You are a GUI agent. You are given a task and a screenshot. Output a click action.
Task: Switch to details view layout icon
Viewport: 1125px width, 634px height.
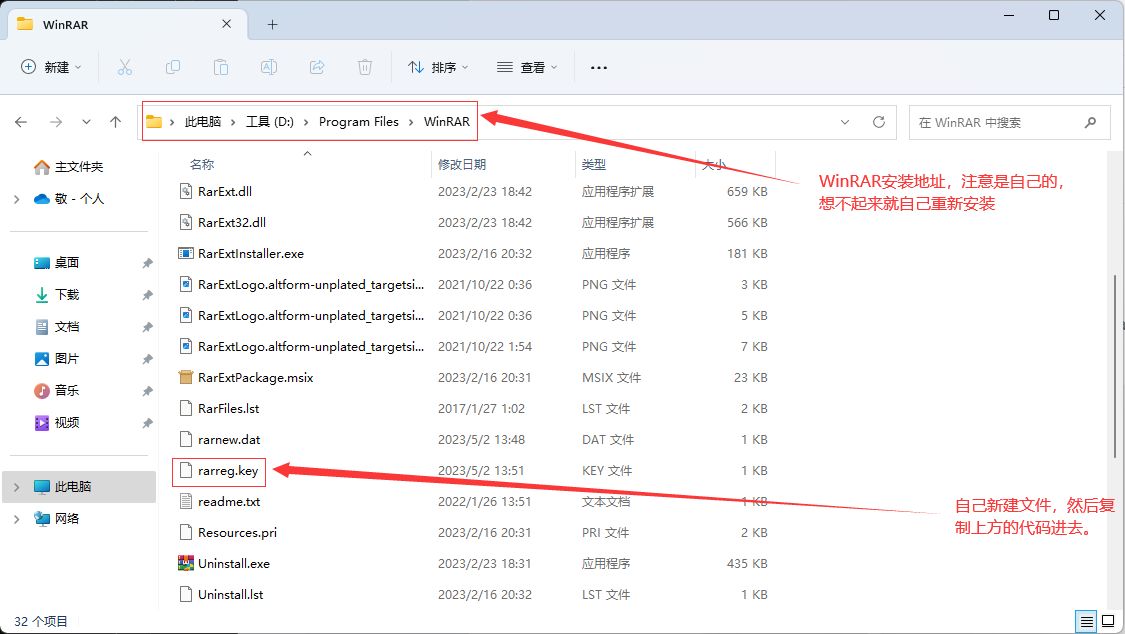click(x=1083, y=621)
